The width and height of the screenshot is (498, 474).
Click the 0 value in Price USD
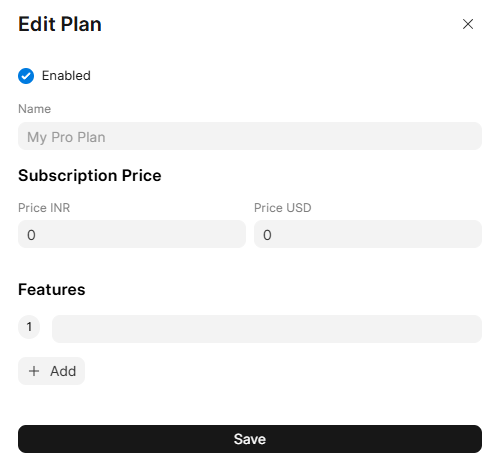(267, 235)
